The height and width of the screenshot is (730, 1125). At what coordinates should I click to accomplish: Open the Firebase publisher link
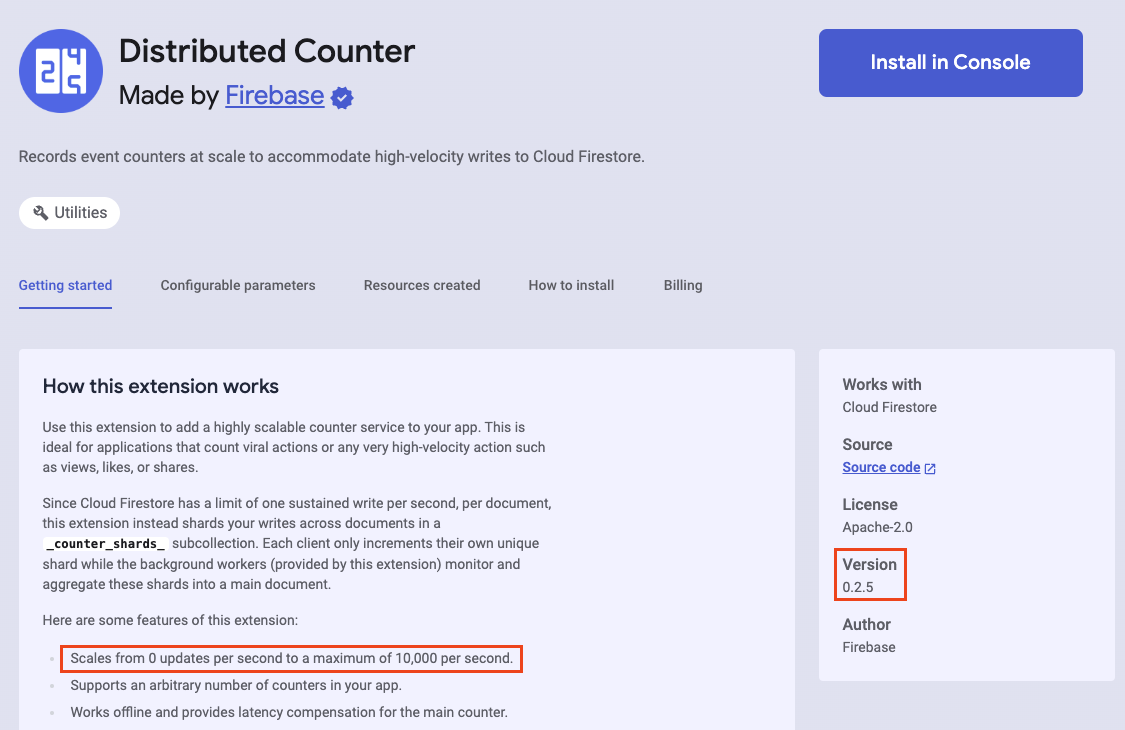click(275, 95)
